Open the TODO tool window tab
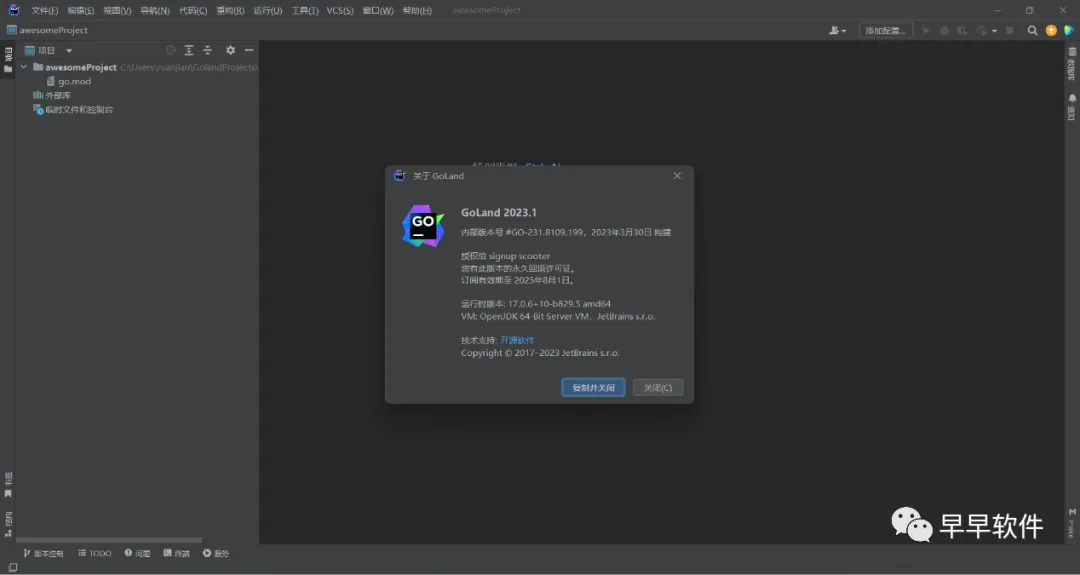Image resolution: width=1080 pixels, height=575 pixels. pos(94,553)
